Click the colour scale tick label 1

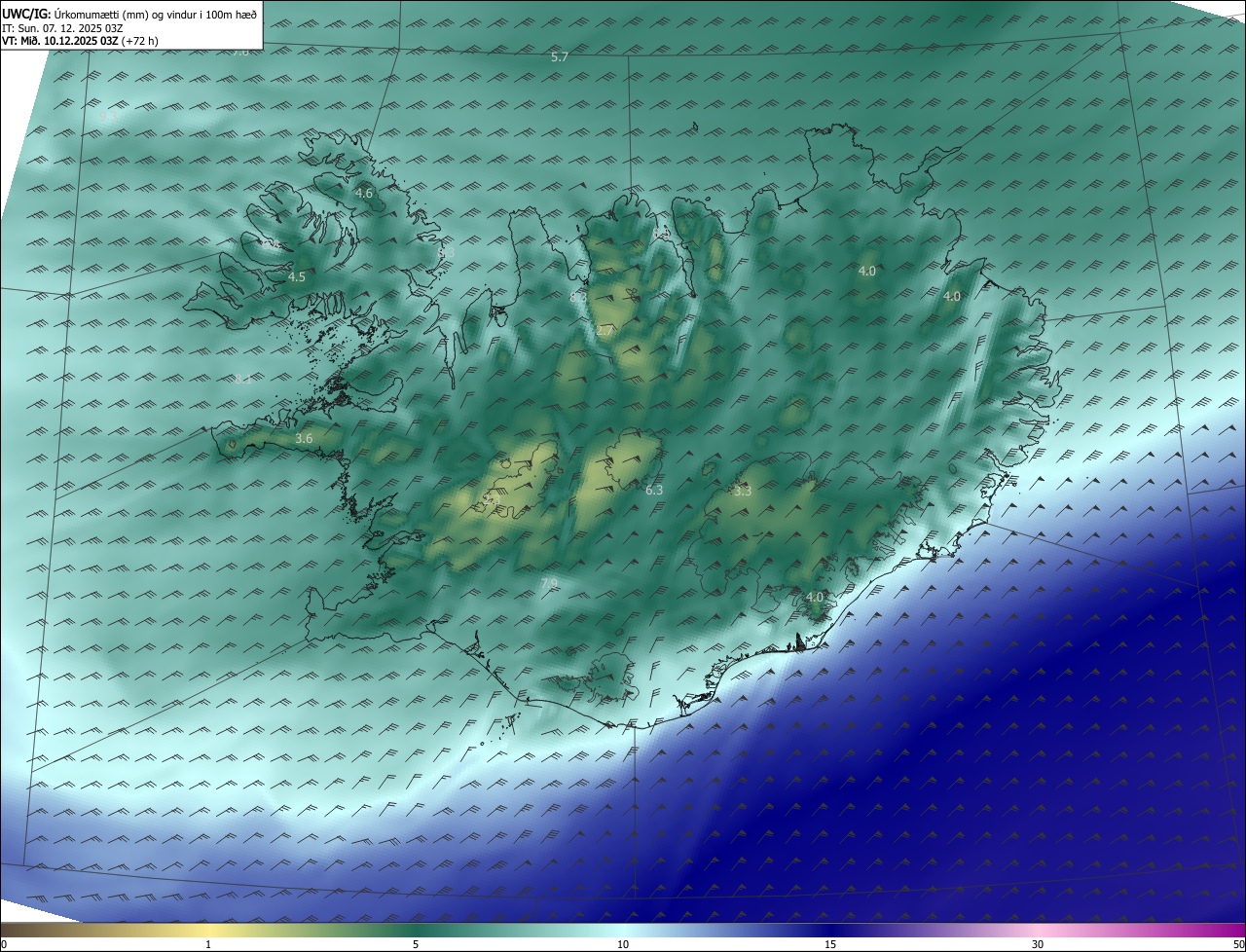coord(208,944)
